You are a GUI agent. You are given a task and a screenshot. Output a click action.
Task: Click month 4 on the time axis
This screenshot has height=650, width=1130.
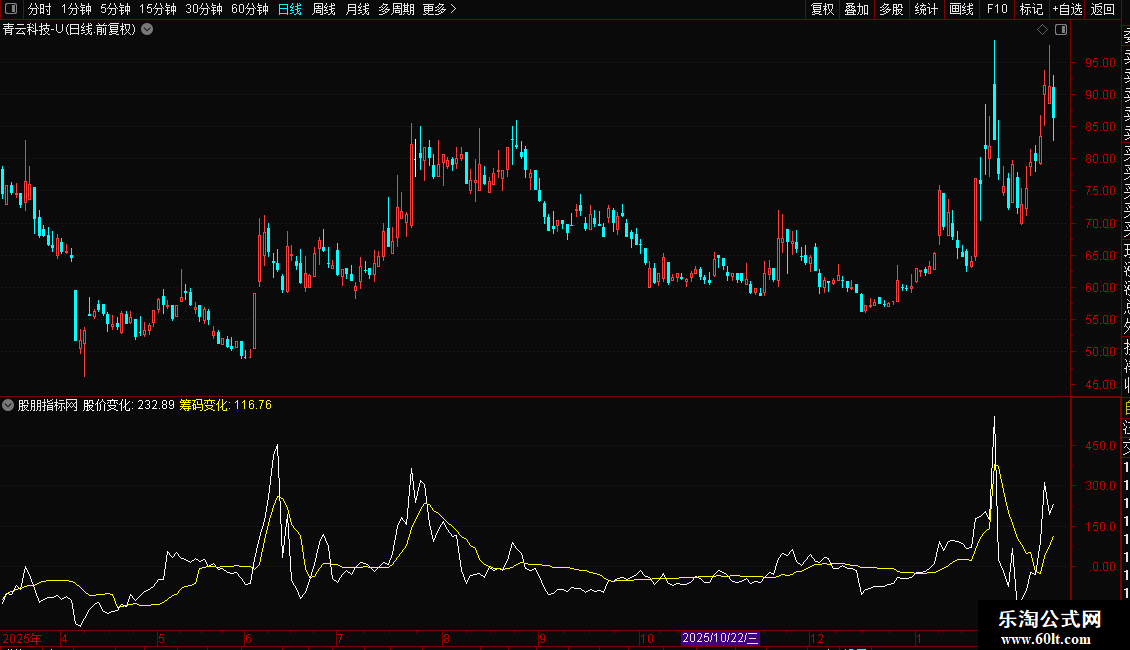[64, 638]
